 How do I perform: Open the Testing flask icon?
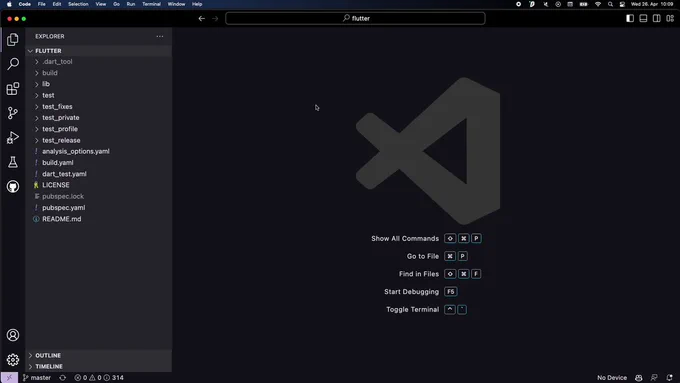[x=13, y=162]
